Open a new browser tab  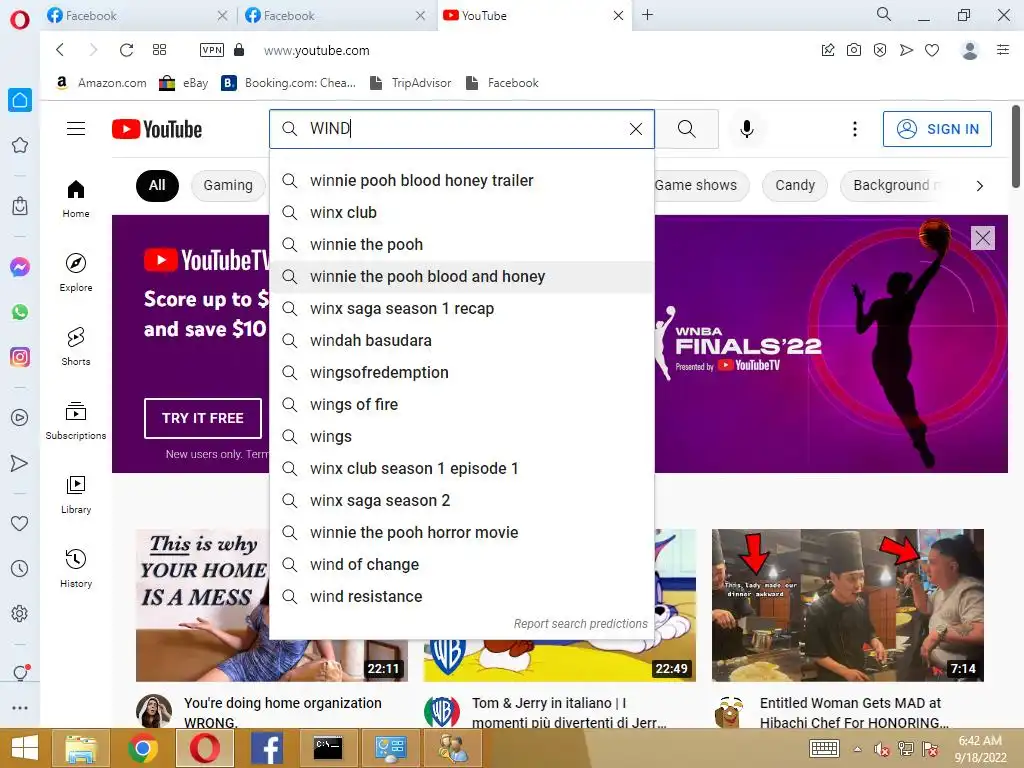click(647, 14)
